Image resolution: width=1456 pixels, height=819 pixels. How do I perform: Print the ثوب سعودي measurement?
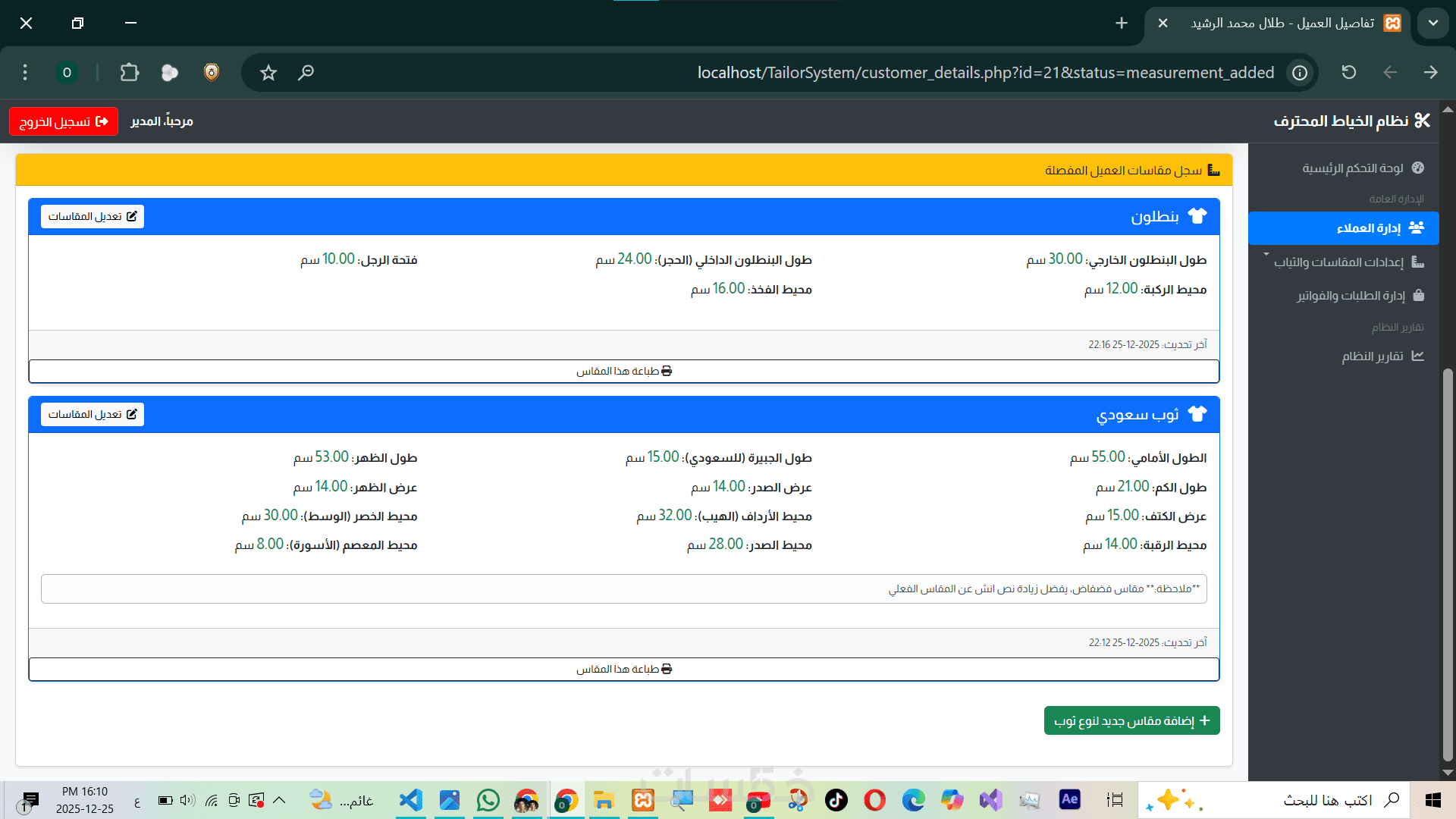click(x=623, y=670)
